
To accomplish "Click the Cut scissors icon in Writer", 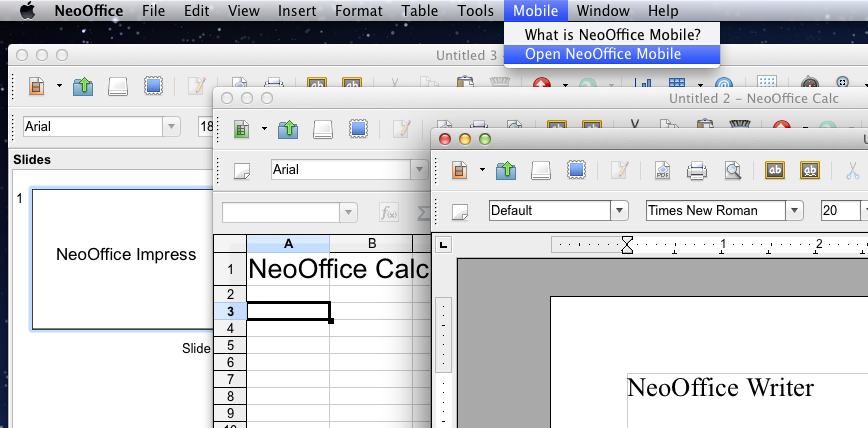I will [x=852, y=170].
